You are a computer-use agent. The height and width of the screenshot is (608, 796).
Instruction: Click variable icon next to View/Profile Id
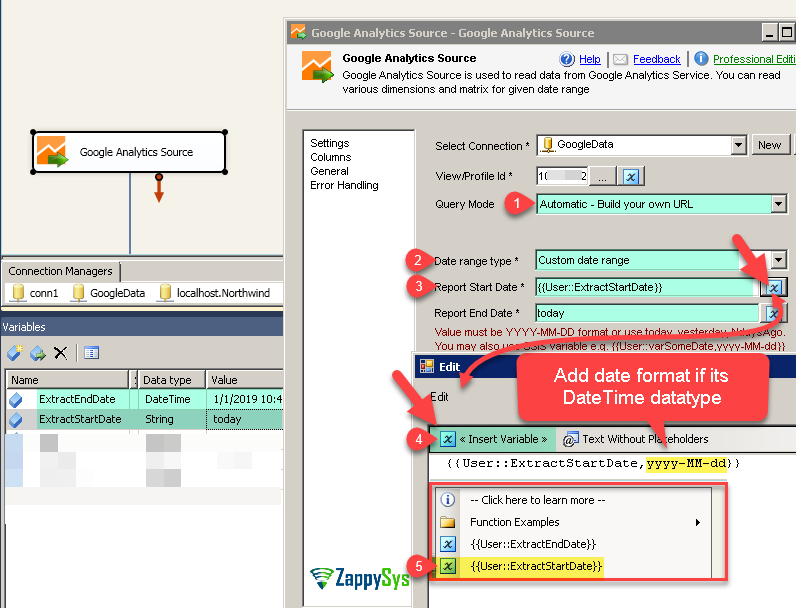point(631,177)
